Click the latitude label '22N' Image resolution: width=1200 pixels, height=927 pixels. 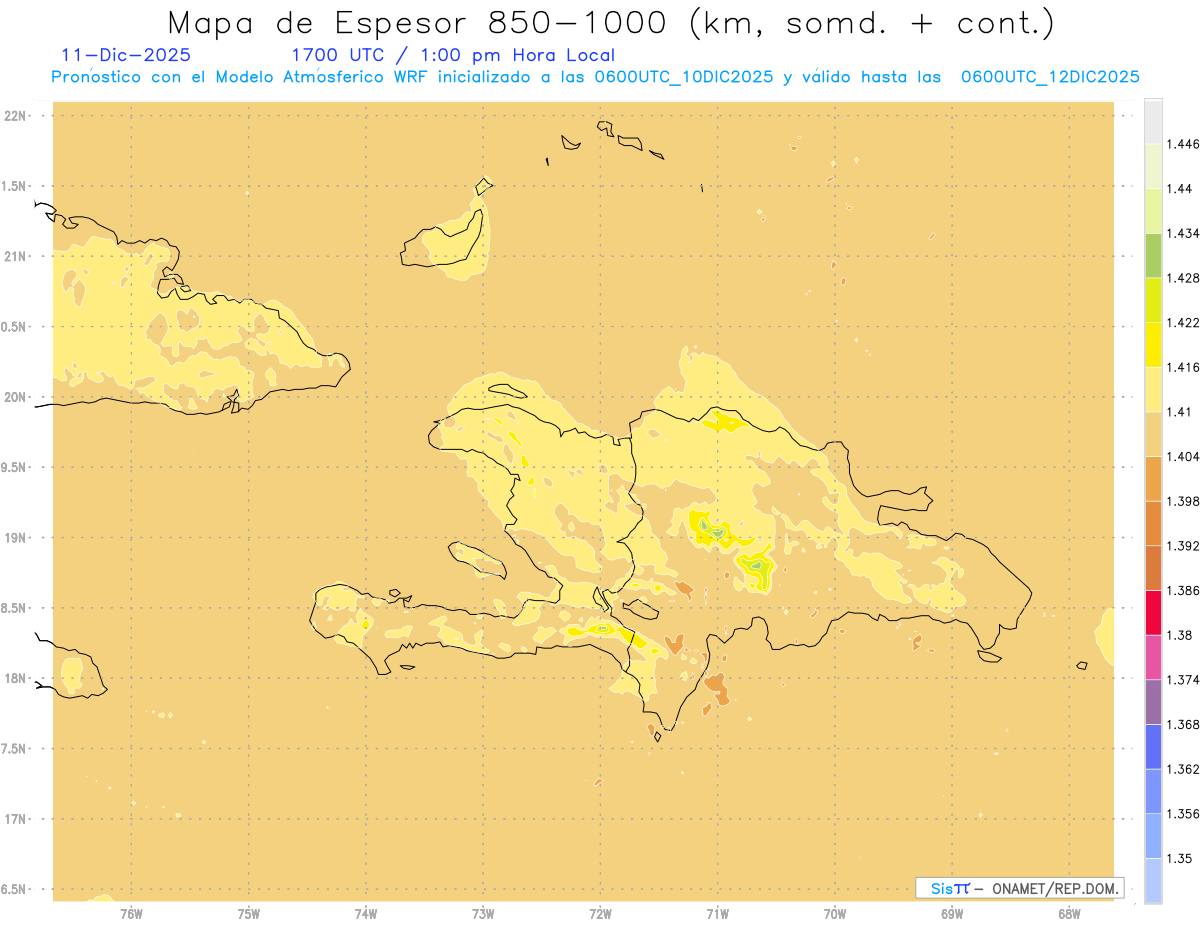(15, 116)
